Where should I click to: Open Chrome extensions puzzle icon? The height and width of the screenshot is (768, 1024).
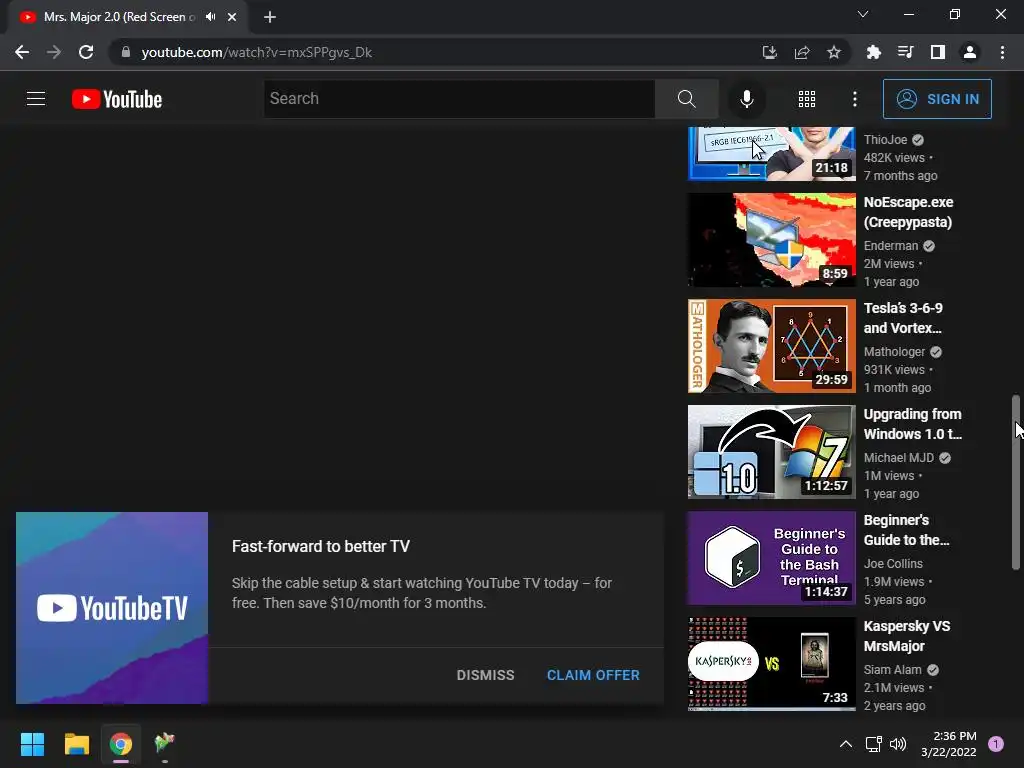coord(874,52)
